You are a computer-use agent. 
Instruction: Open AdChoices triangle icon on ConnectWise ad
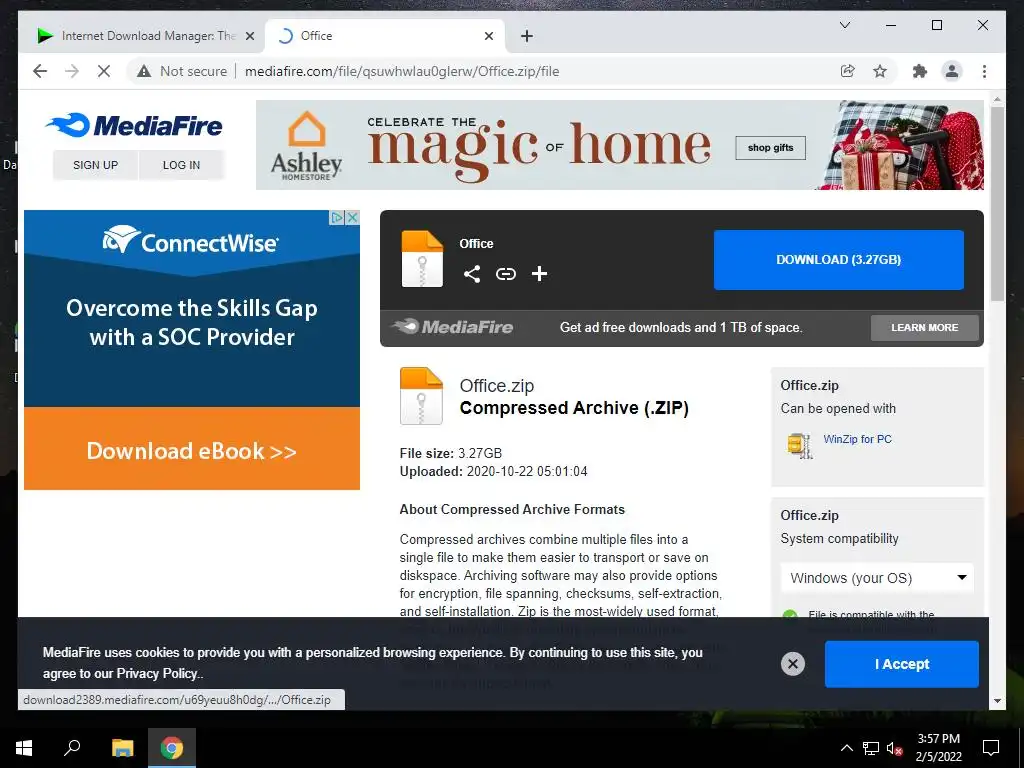click(337, 217)
